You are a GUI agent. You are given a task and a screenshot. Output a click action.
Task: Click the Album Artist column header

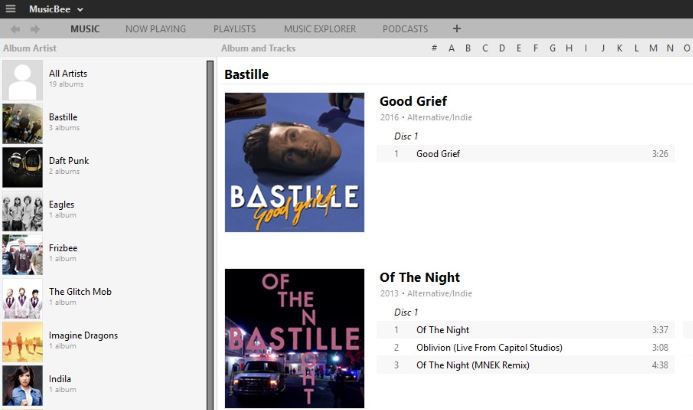click(x=30, y=48)
